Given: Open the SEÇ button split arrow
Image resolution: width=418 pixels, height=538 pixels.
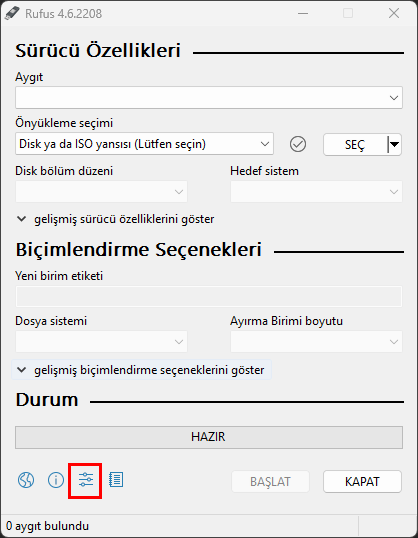Looking at the screenshot, I should click(394, 144).
